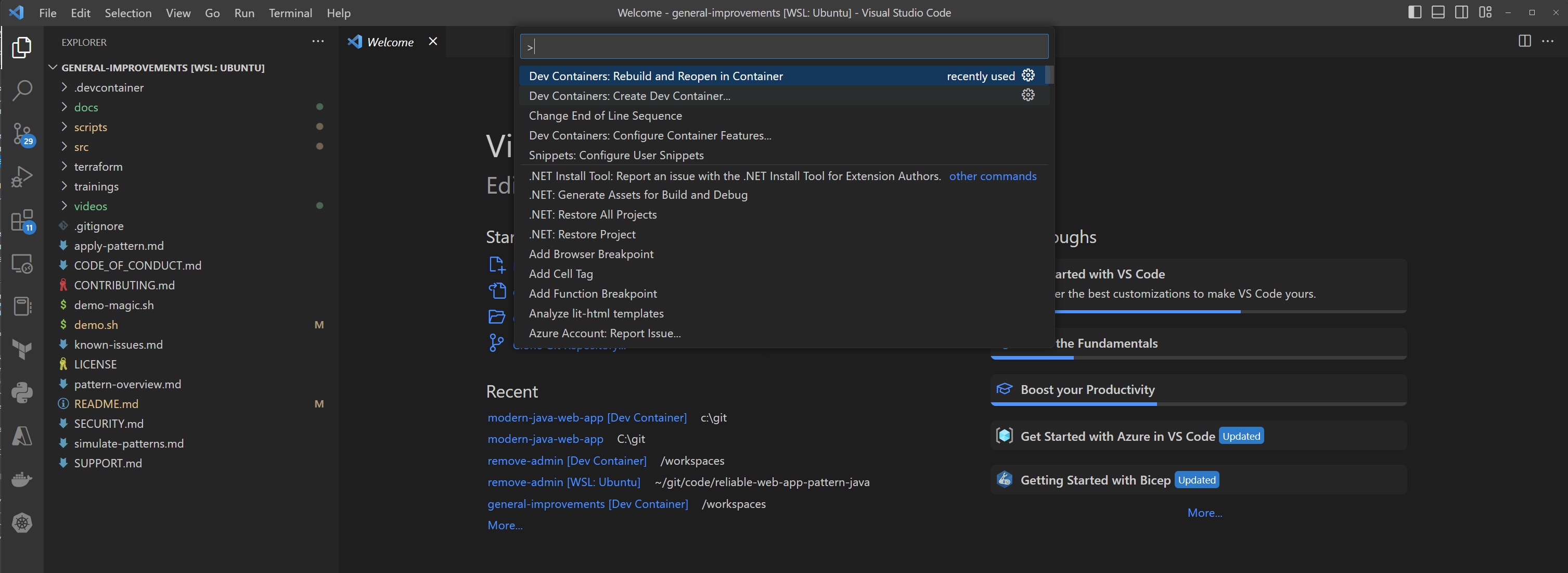This screenshot has width=1568, height=573.
Task: Open the Run and Debug icon
Action: [22, 177]
